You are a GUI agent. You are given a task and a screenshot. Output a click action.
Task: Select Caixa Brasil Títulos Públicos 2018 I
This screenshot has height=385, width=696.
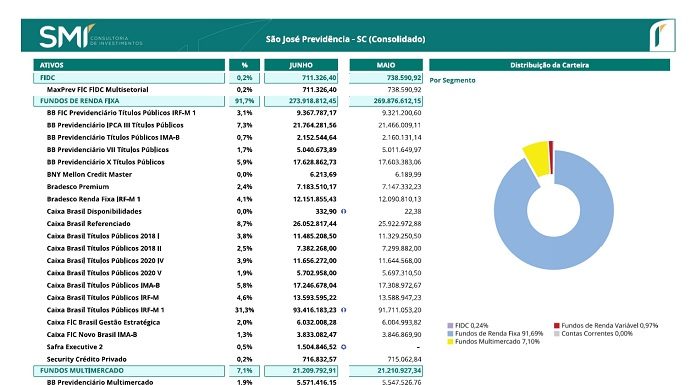[103, 236]
